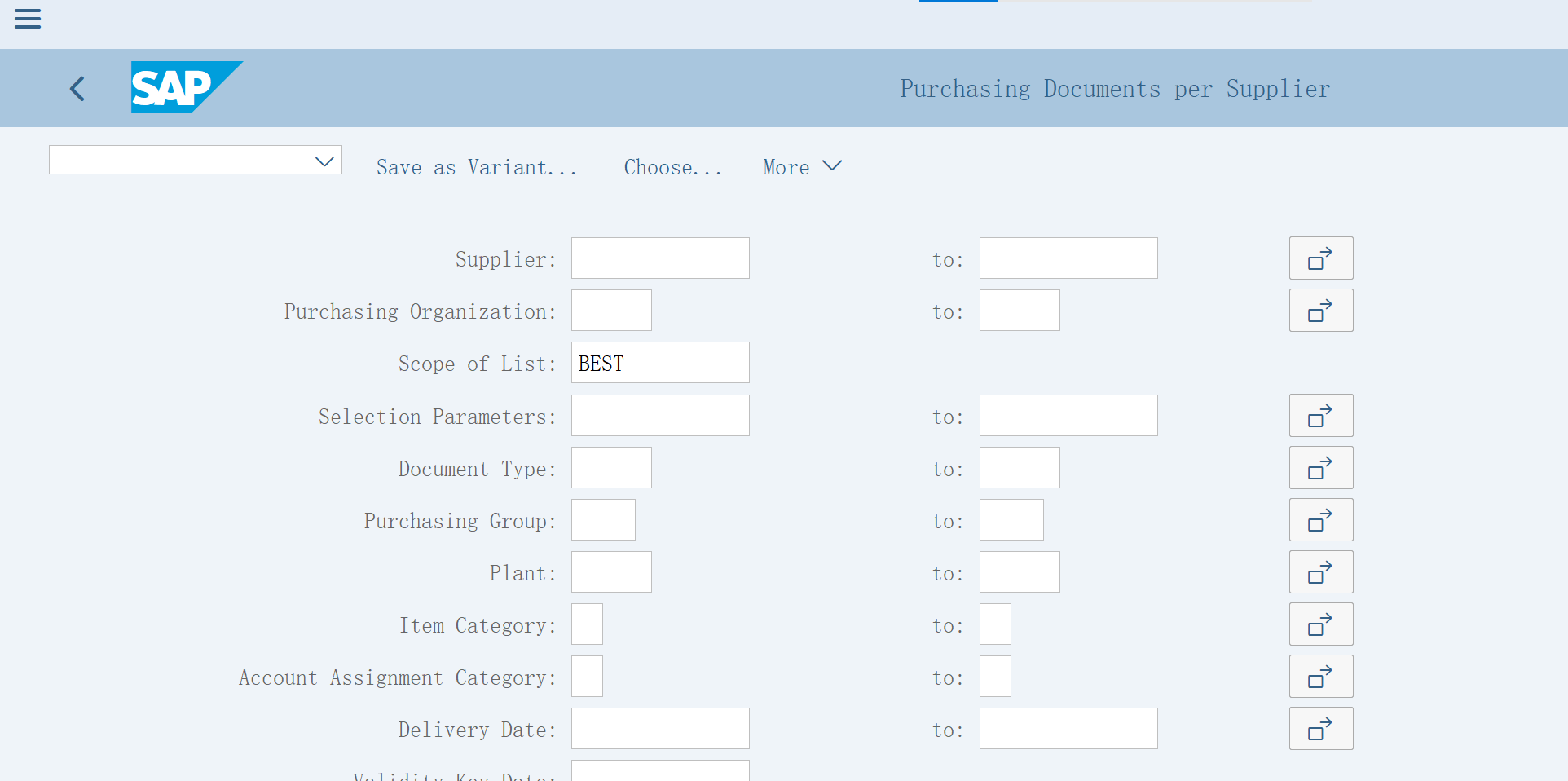Image resolution: width=1568 pixels, height=781 pixels.
Task: Click the Scope of List field
Action: click(660, 363)
